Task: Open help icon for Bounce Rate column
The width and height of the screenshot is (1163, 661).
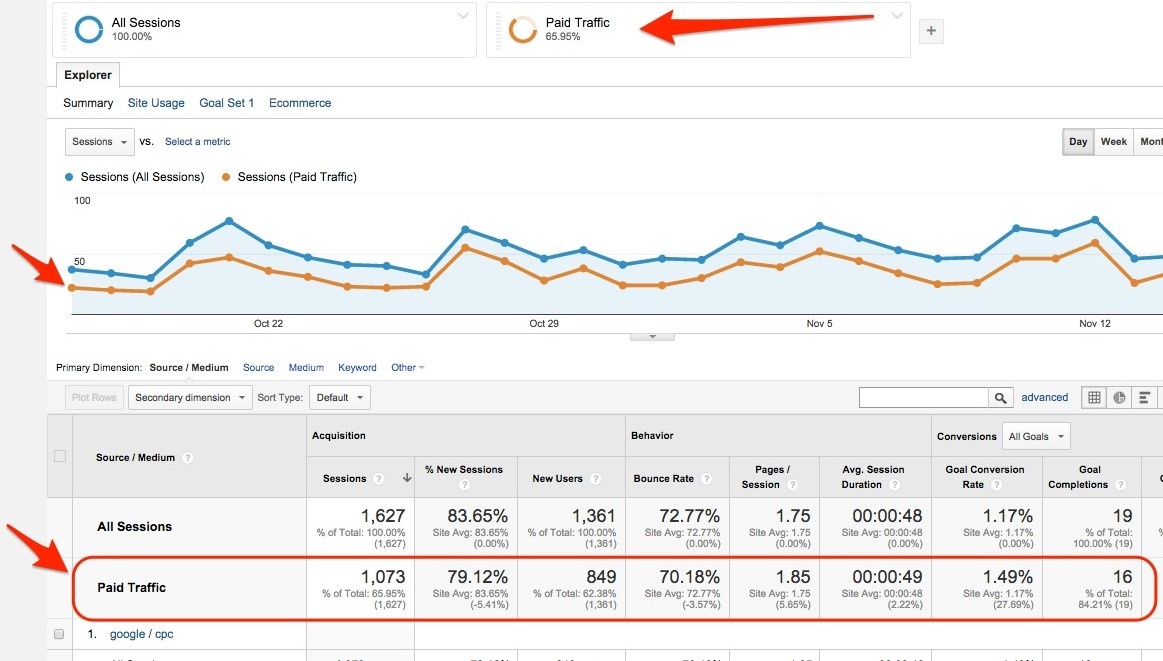Action: click(x=706, y=479)
